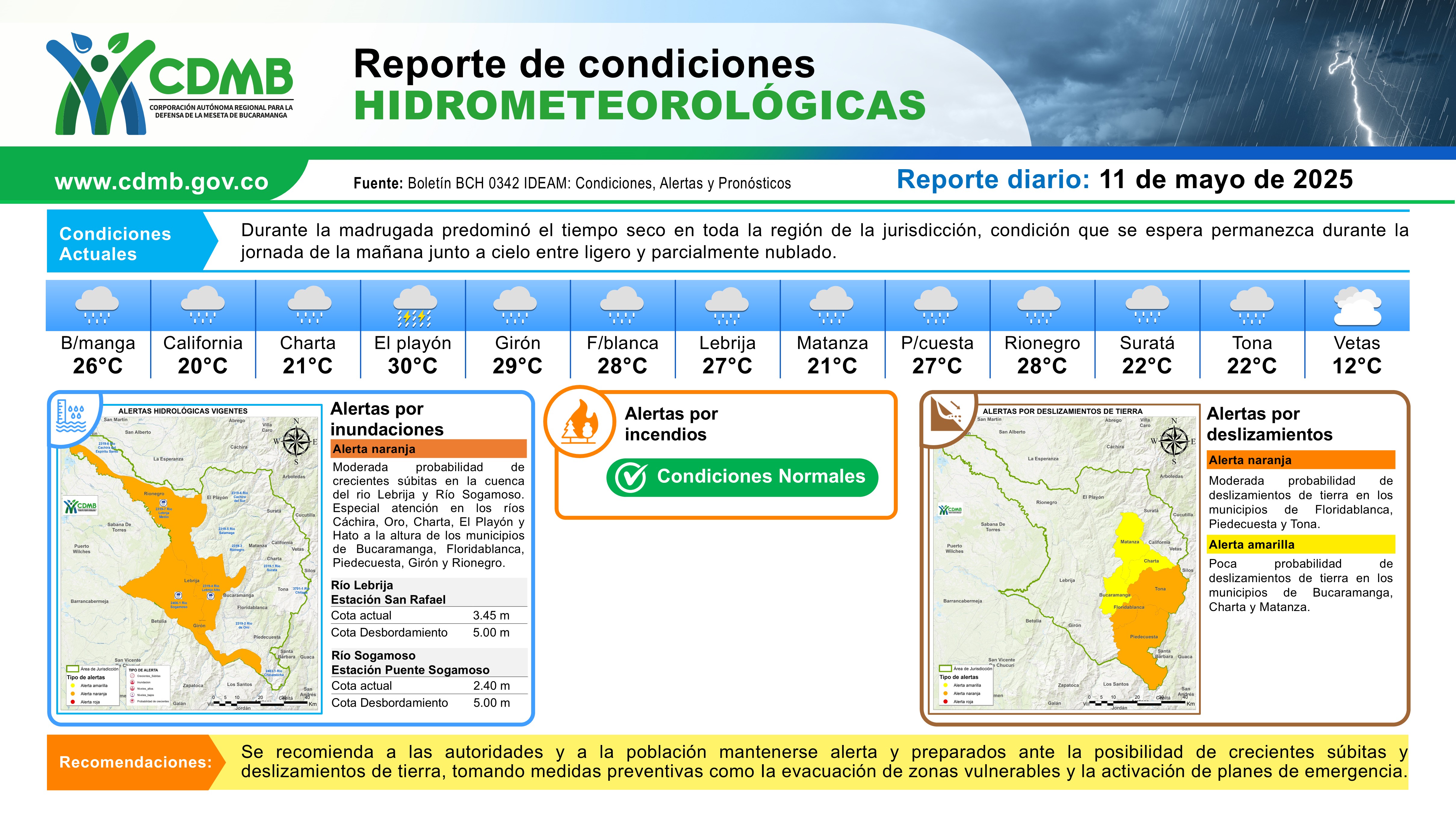Image resolution: width=1456 pixels, height=819 pixels.
Task: Open the www.cdmb.gov.co website link
Action: click(161, 181)
